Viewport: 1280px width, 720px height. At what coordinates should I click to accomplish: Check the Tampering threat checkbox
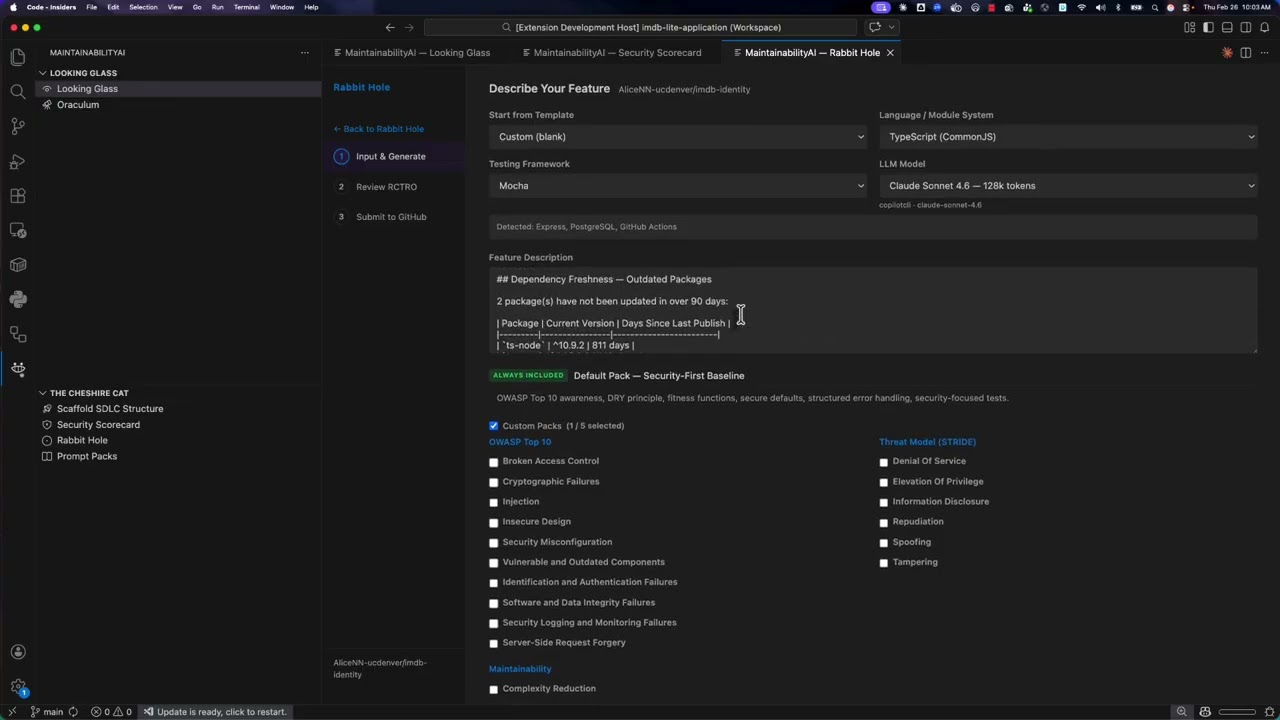pos(883,563)
